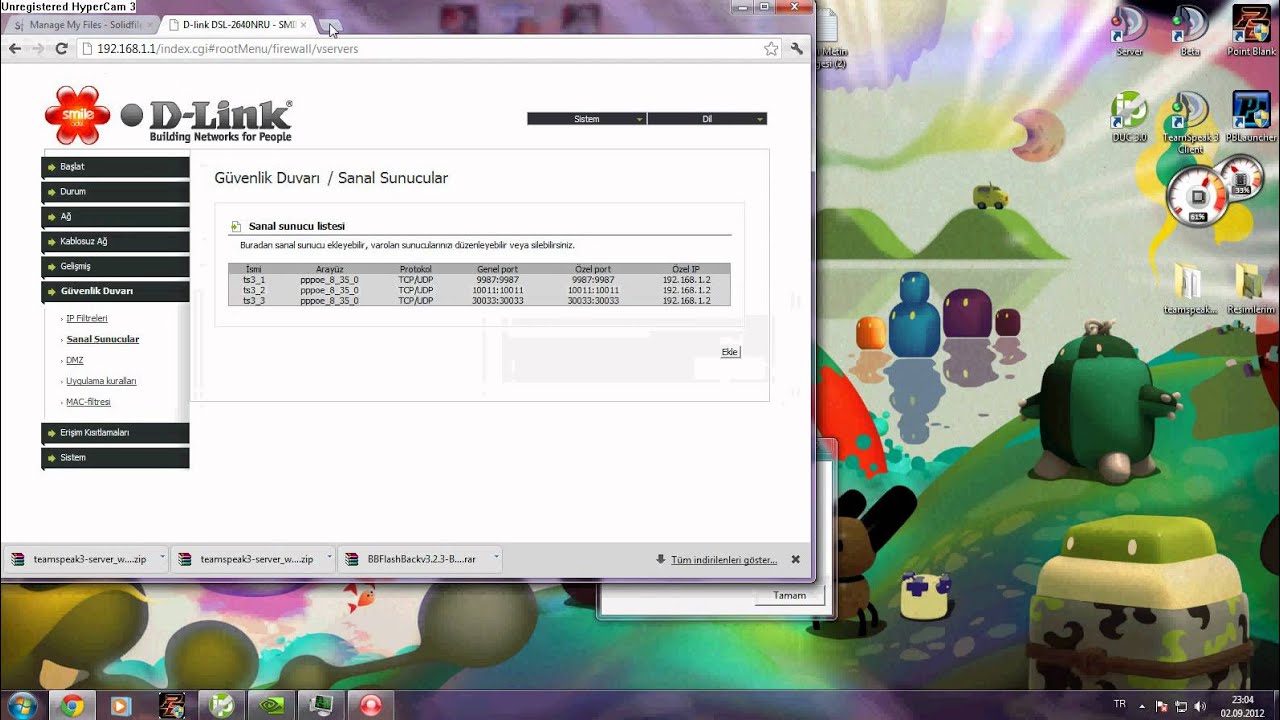Select the ts3_3 virtual server row

(479, 300)
